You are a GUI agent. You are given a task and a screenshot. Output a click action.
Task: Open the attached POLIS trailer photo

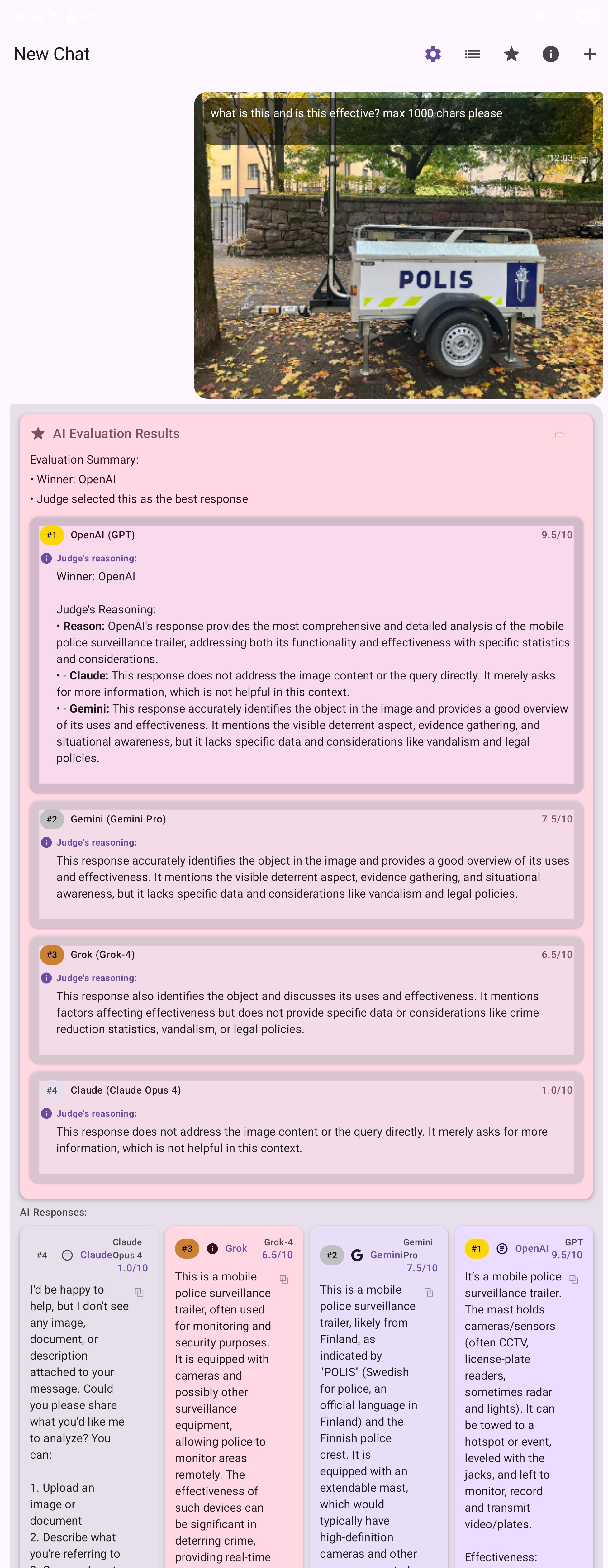pos(398,274)
